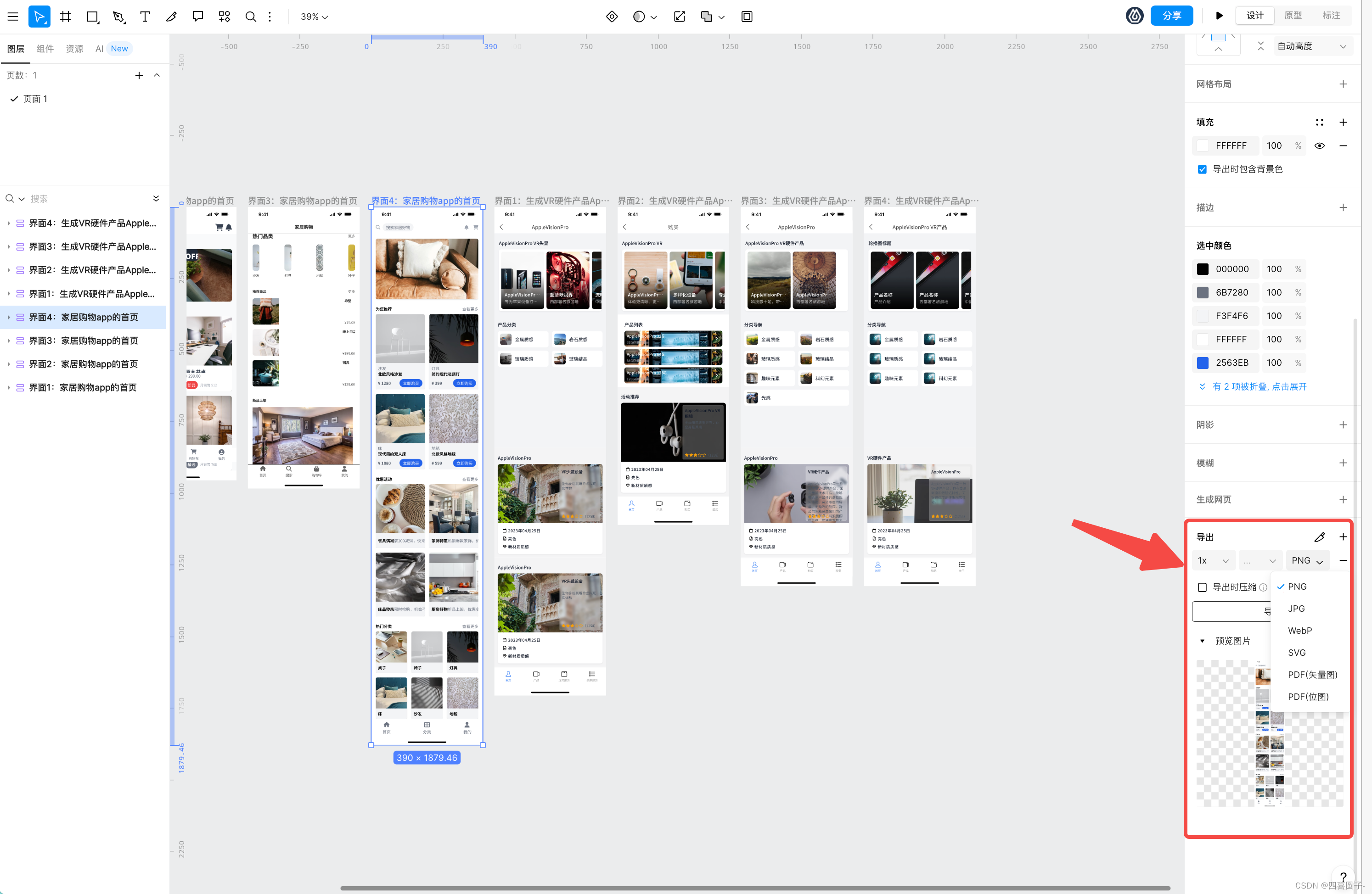Image resolution: width=1372 pixels, height=894 pixels.
Task: Click the add page plus icon
Action: click(x=139, y=75)
